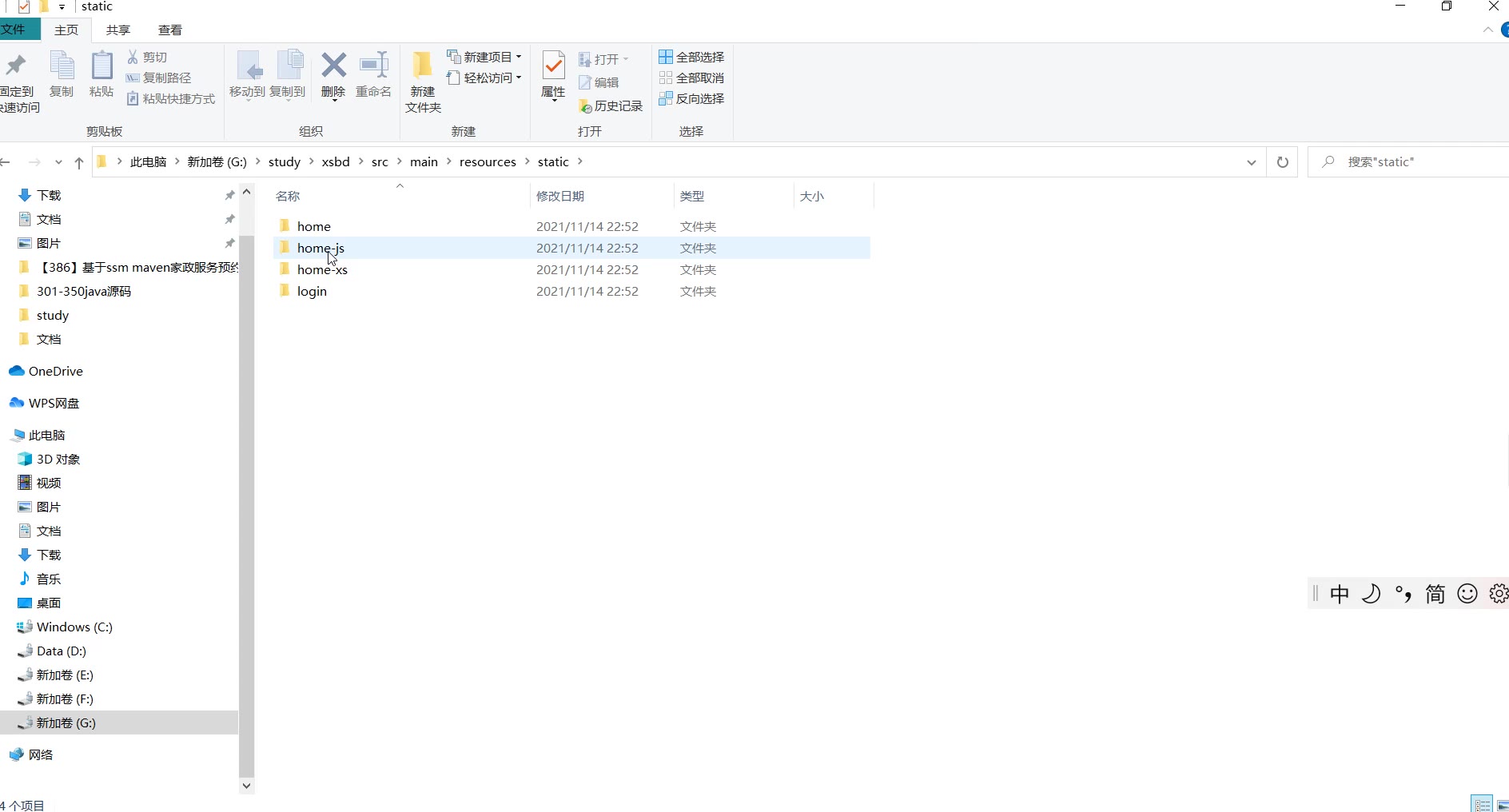1509x812 pixels.
Task: Click Select None (全部取消)
Action: tap(692, 78)
